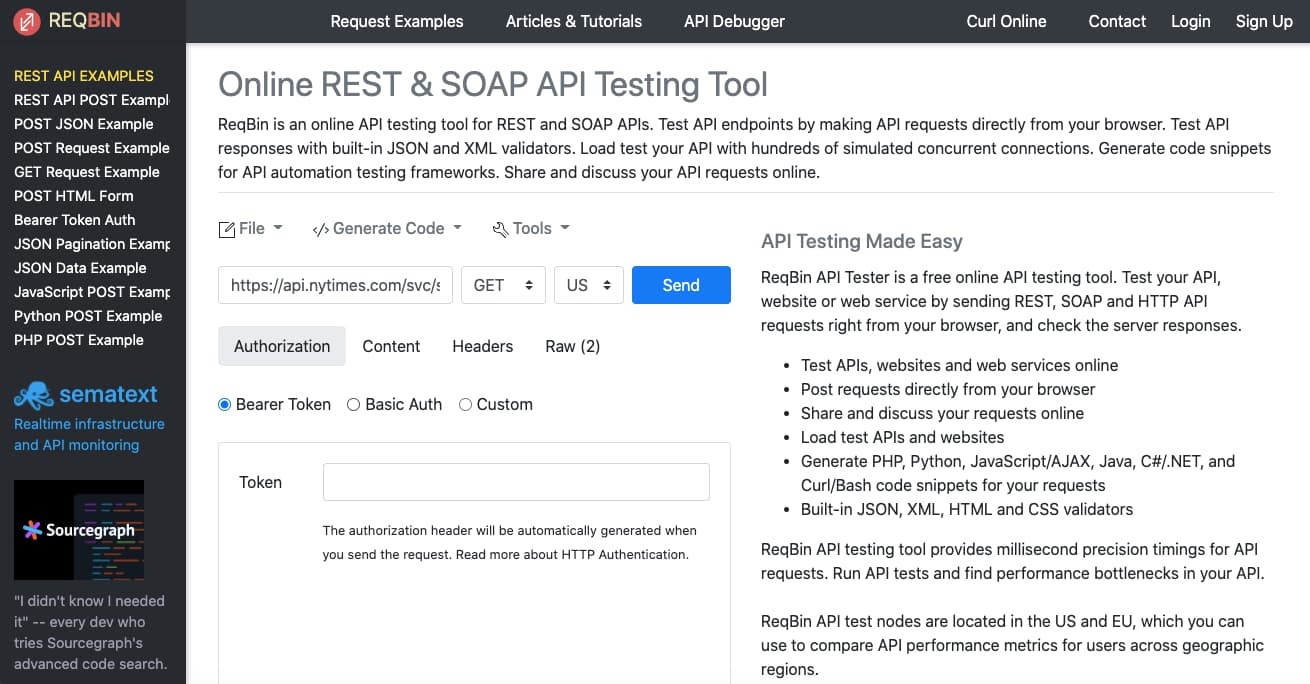Select the Custom authorization radio button

click(x=465, y=405)
